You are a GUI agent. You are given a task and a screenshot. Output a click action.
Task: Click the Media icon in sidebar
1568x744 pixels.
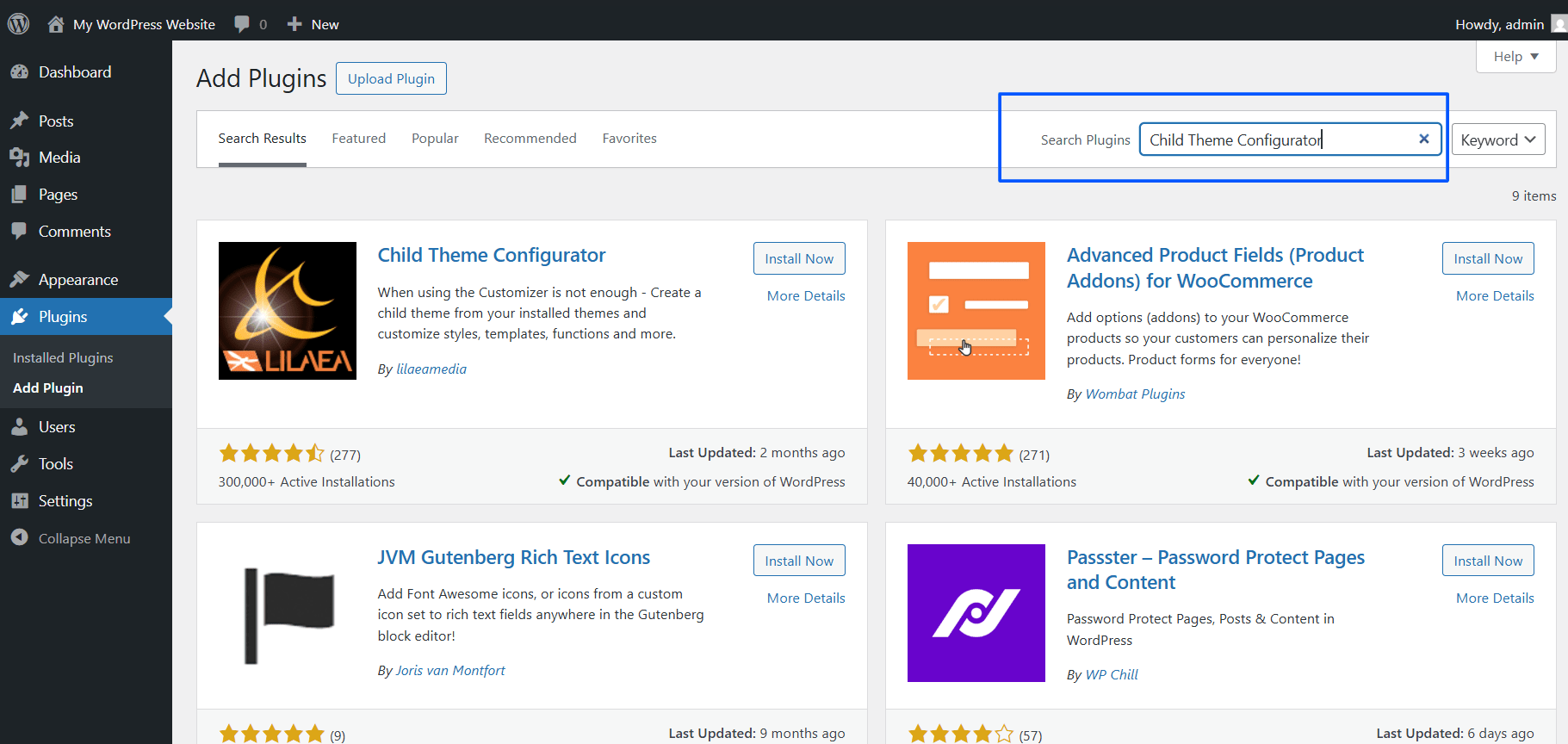point(20,158)
